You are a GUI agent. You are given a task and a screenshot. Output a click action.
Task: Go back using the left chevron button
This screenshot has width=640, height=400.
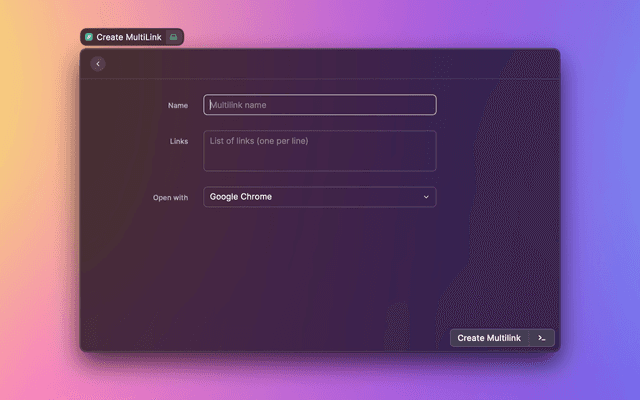(98, 64)
